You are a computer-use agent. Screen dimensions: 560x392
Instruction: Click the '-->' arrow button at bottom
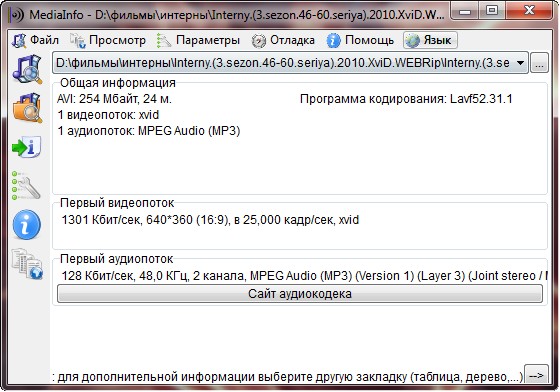(x=536, y=376)
